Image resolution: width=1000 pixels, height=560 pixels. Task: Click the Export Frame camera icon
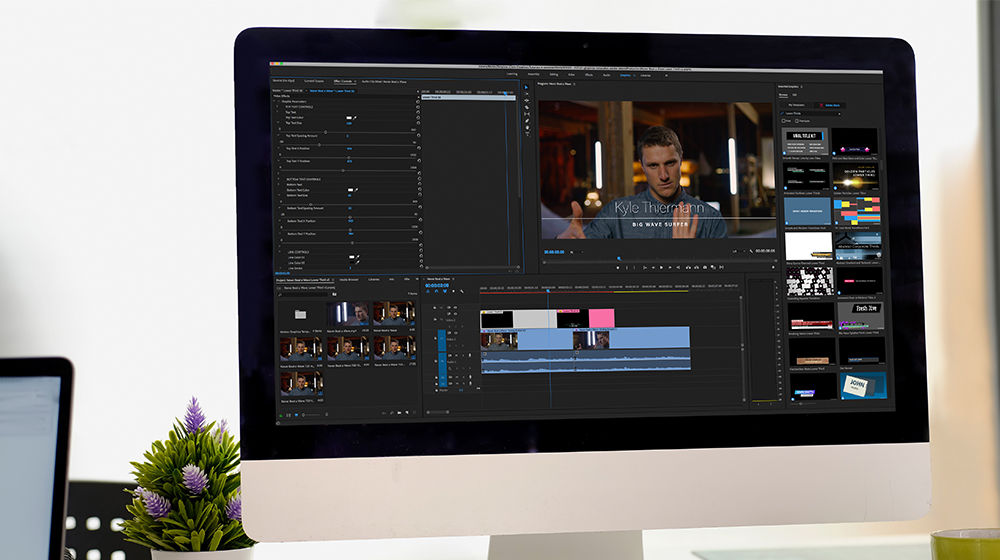tap(705, 267)
